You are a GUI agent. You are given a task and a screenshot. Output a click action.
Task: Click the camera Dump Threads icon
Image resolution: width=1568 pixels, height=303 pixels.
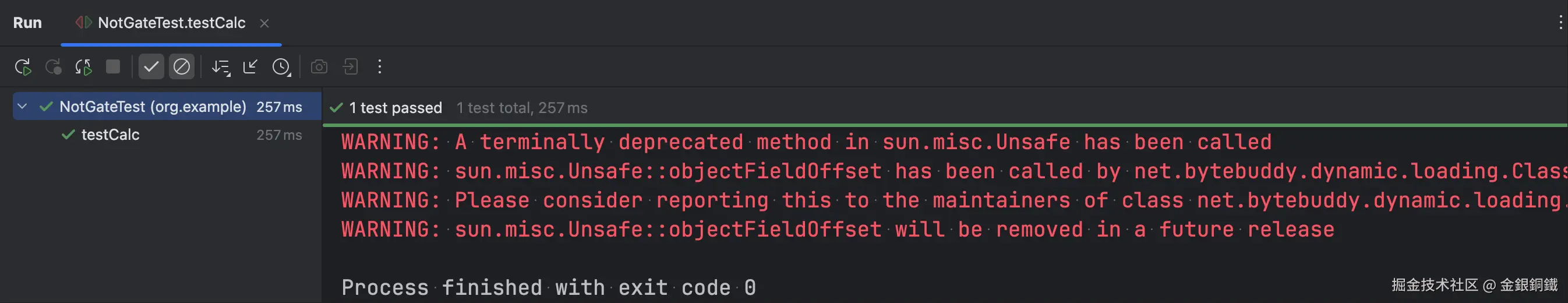click(319, 67)
